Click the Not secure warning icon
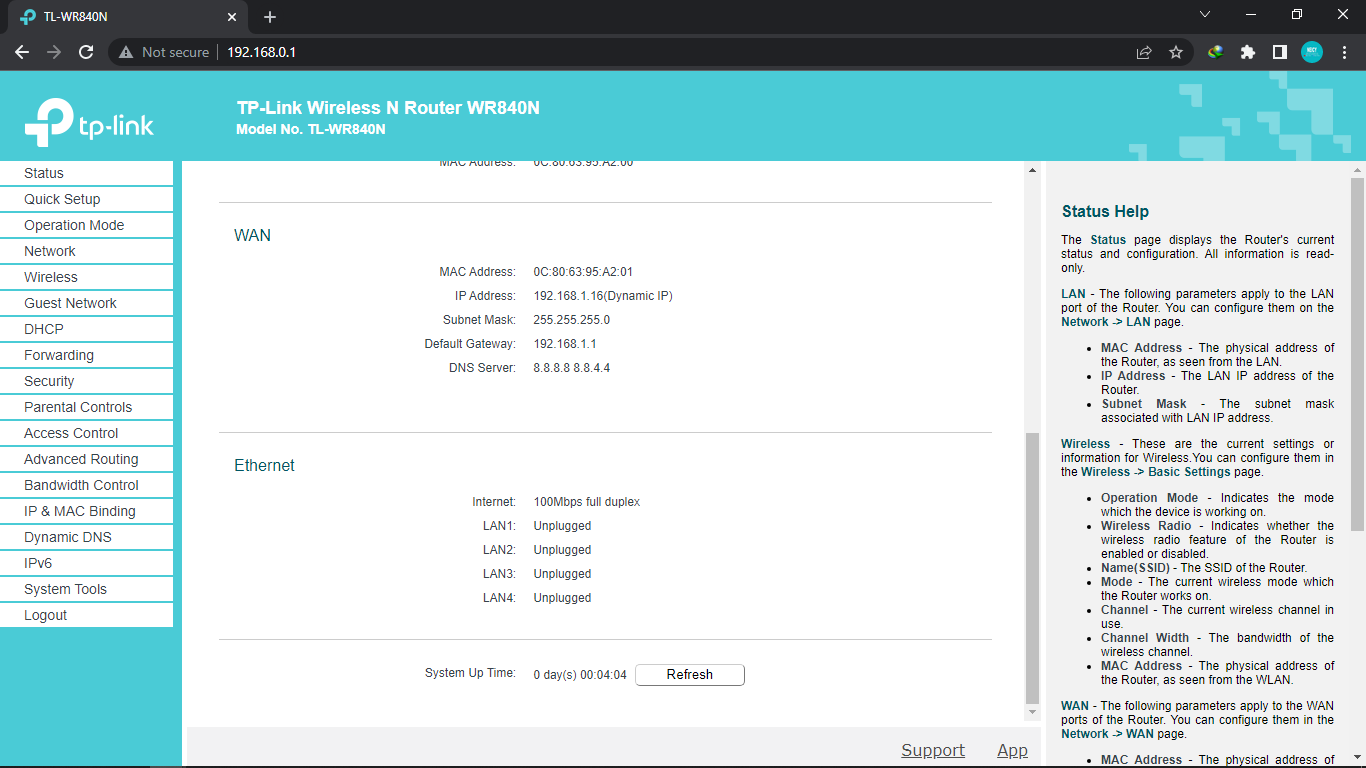This screenshot has width=1366, height=768. coord(126,52)
